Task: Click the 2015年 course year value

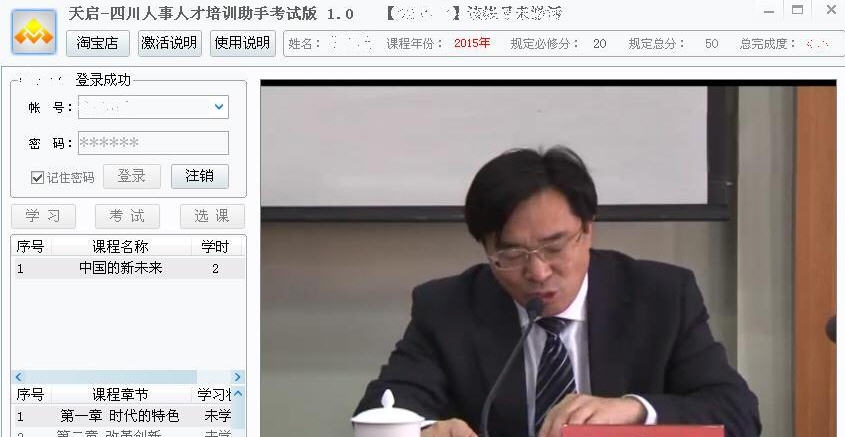Action: [x=472, y=43]
